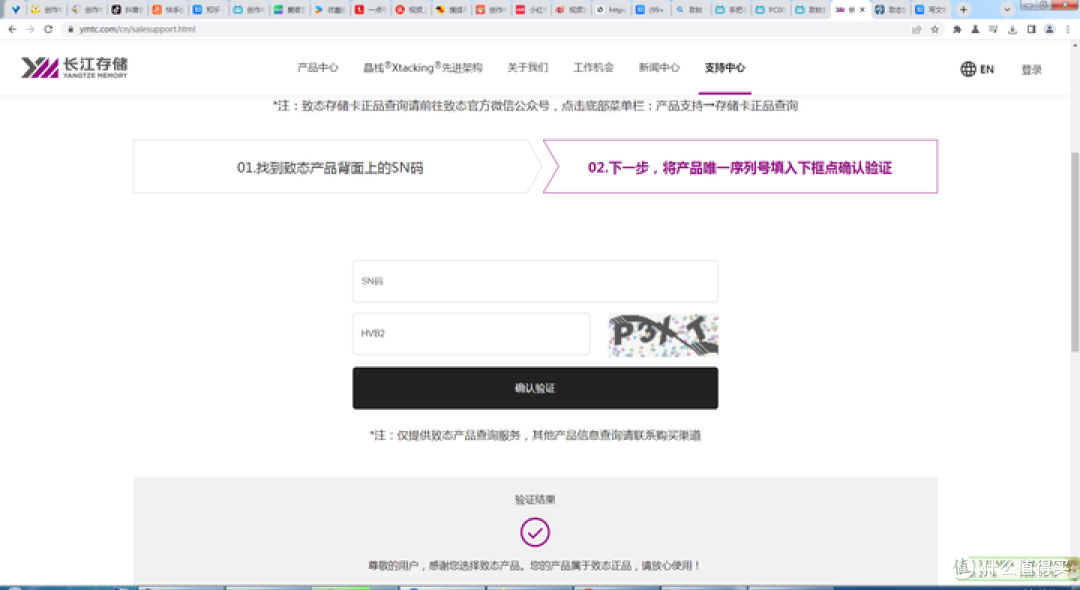The height and width of the screenshot is (590, 1080).
Task: Switch site language to EN
Action: (x=987, y=70)
